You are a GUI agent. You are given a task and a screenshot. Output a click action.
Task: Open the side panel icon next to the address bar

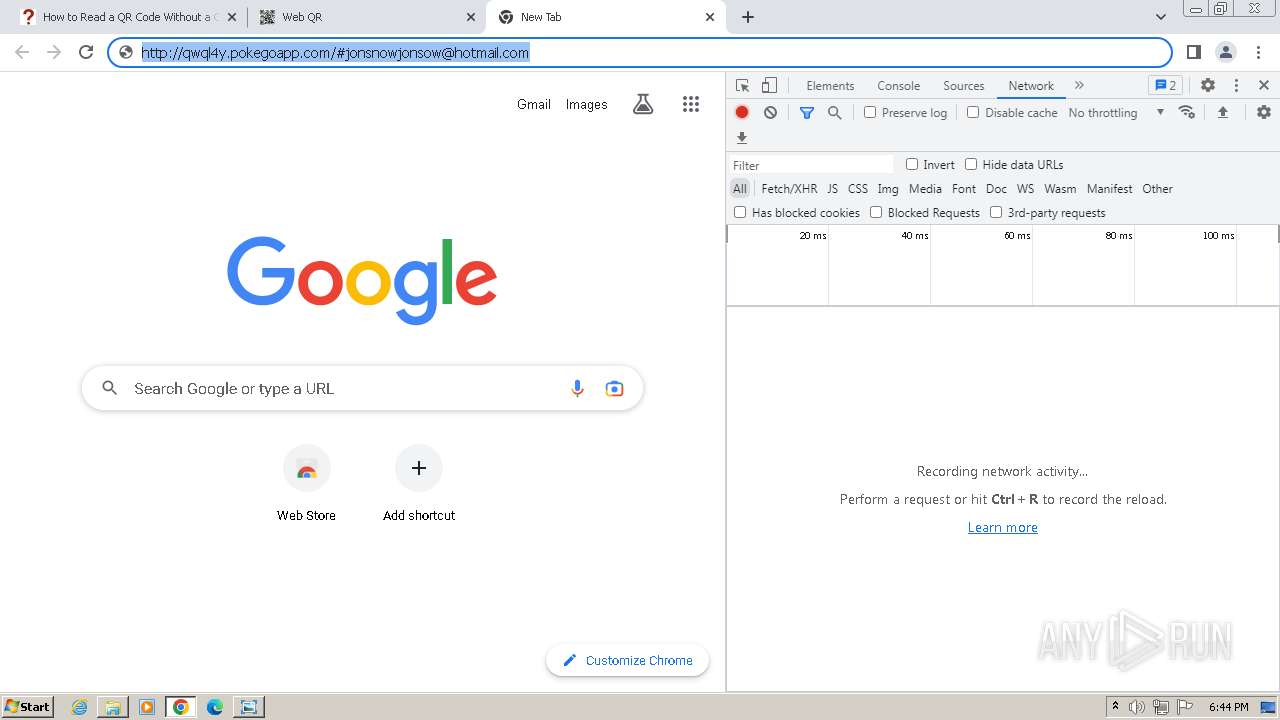click(1193, 52)
